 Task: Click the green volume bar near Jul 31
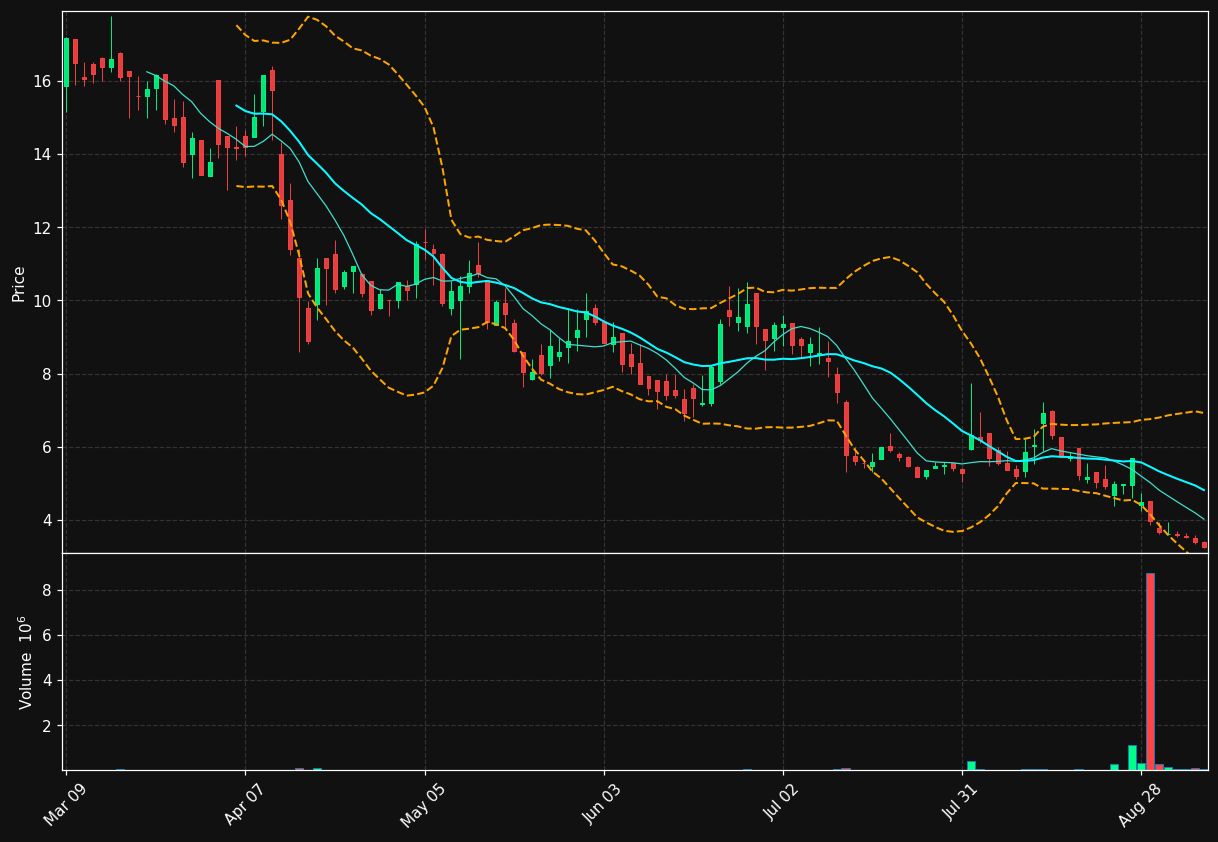971,766
